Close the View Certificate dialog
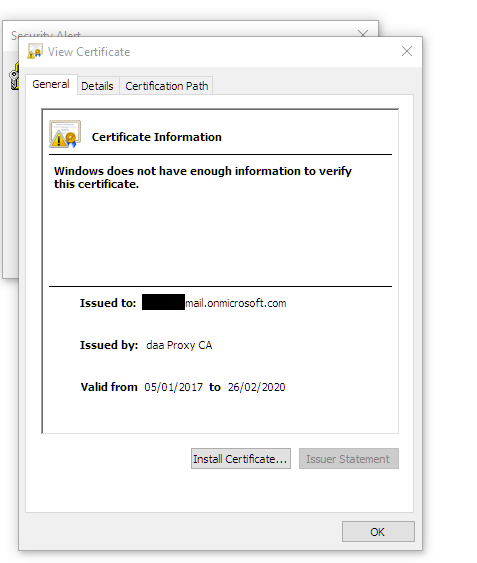Image resolution: width=477 pixels, height=563 pixels. coord(407,51)
